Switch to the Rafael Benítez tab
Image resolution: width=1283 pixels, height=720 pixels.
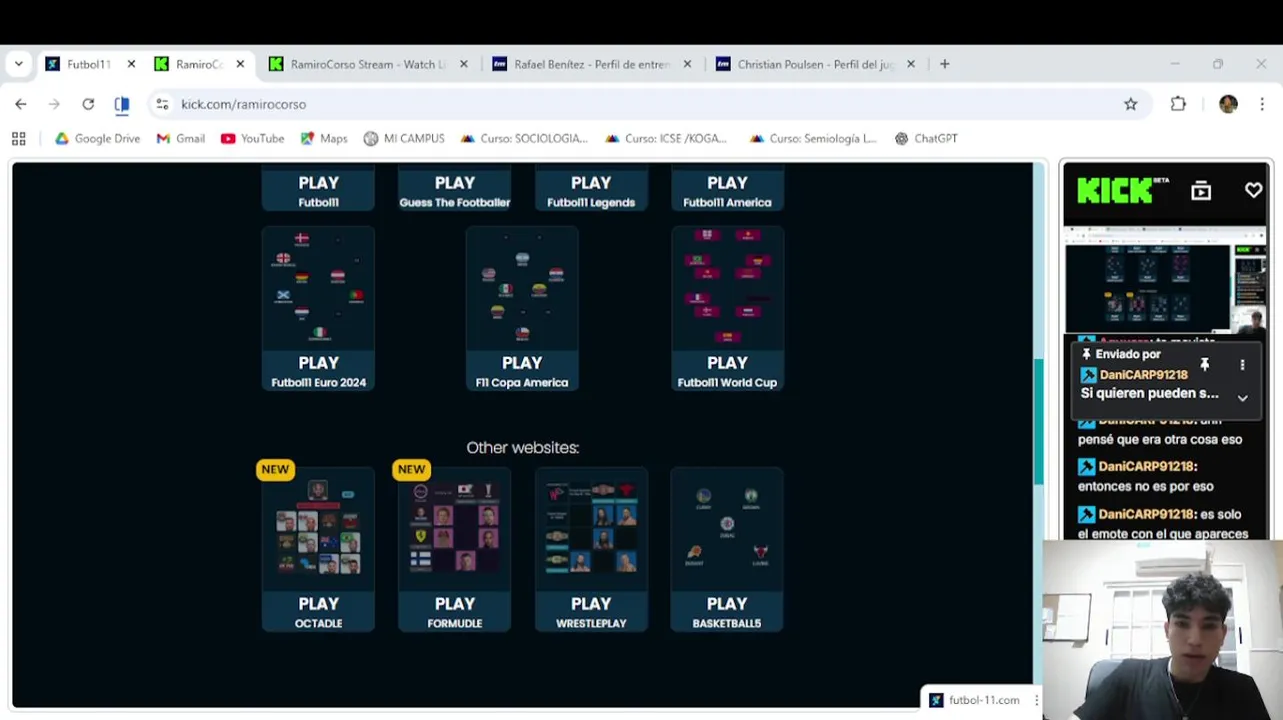tap(592, 64)
